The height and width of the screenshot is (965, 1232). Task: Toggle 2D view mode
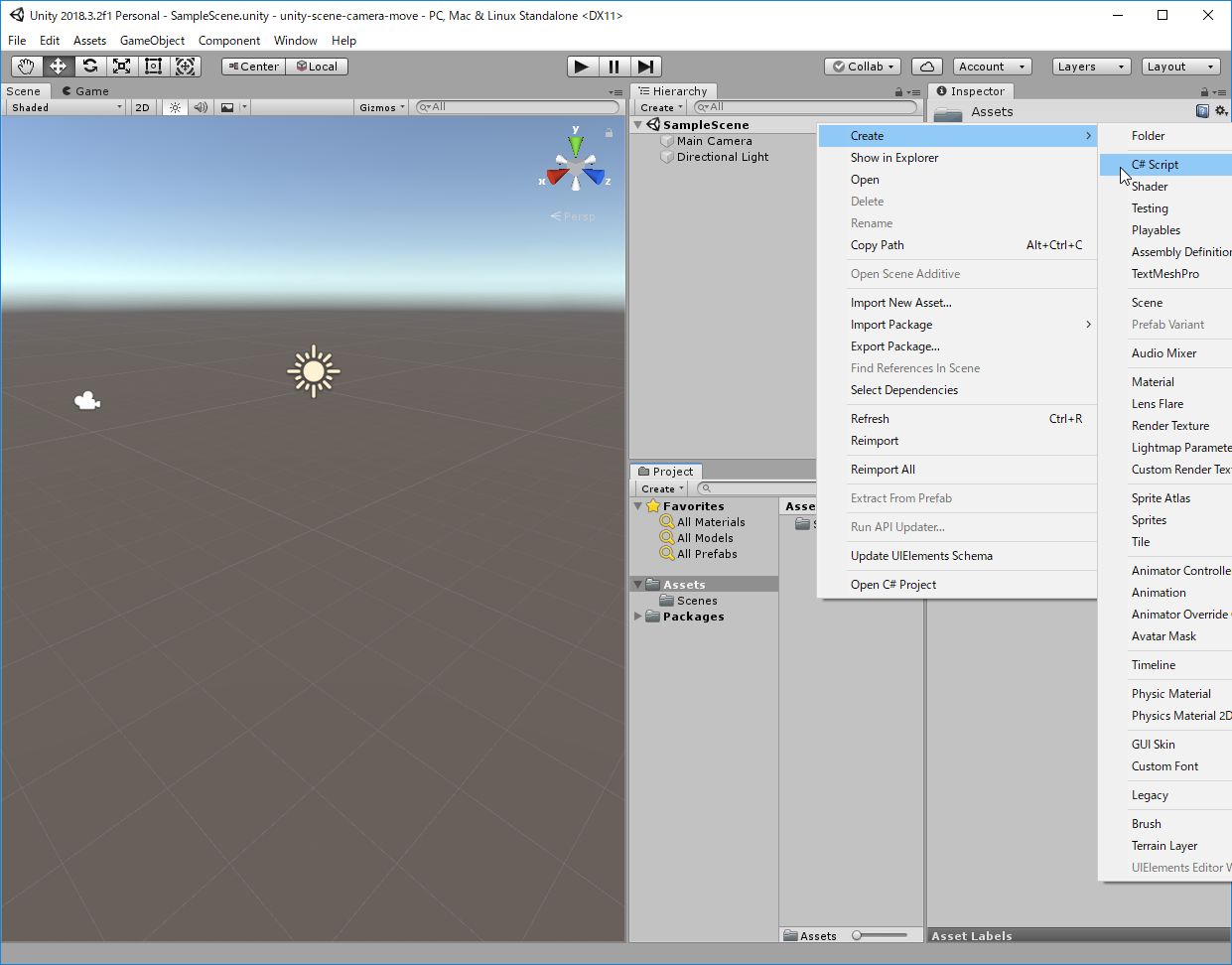[142, 107]
